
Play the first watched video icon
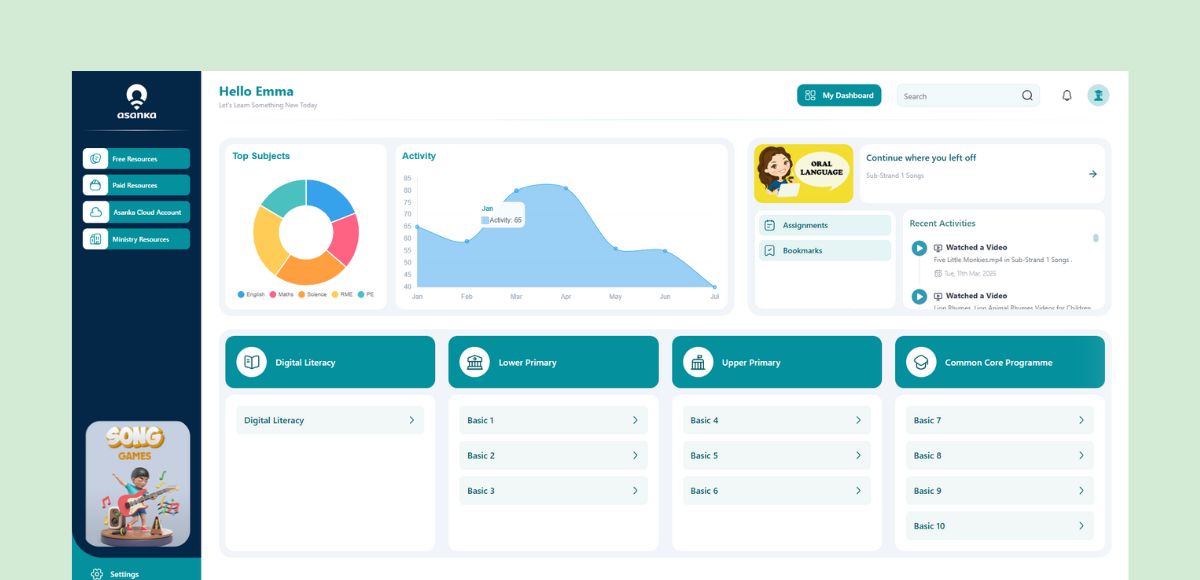pos(919,248)
